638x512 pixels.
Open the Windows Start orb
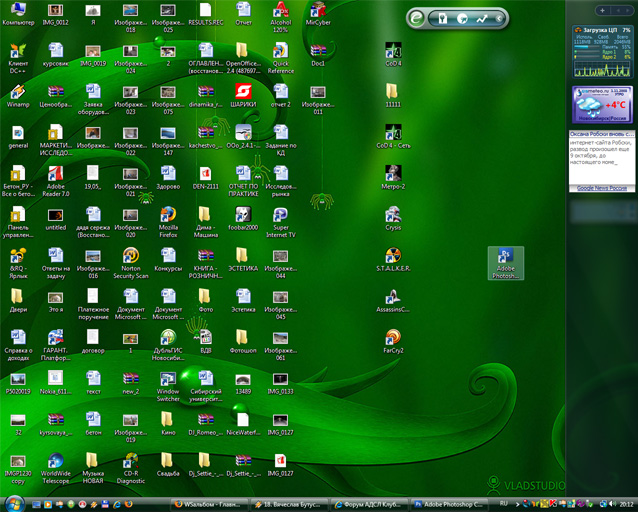point(15,503)
